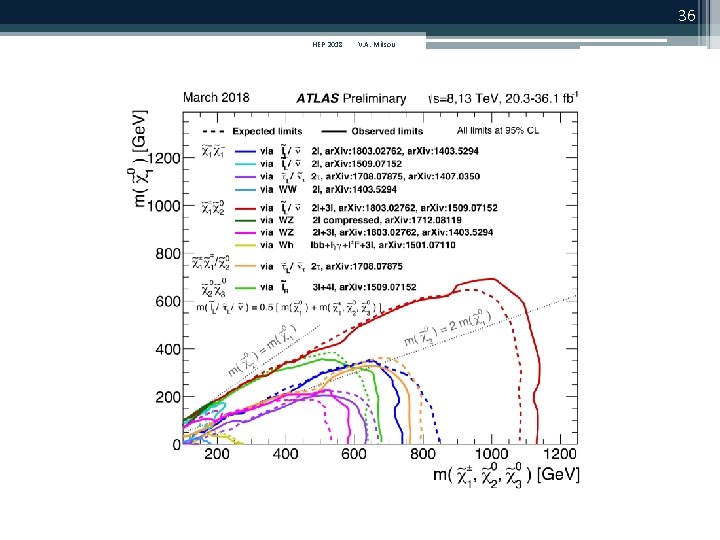720x540 pixels.
Task: Click the dark red legend line swatch
Action: click(245, 208)
